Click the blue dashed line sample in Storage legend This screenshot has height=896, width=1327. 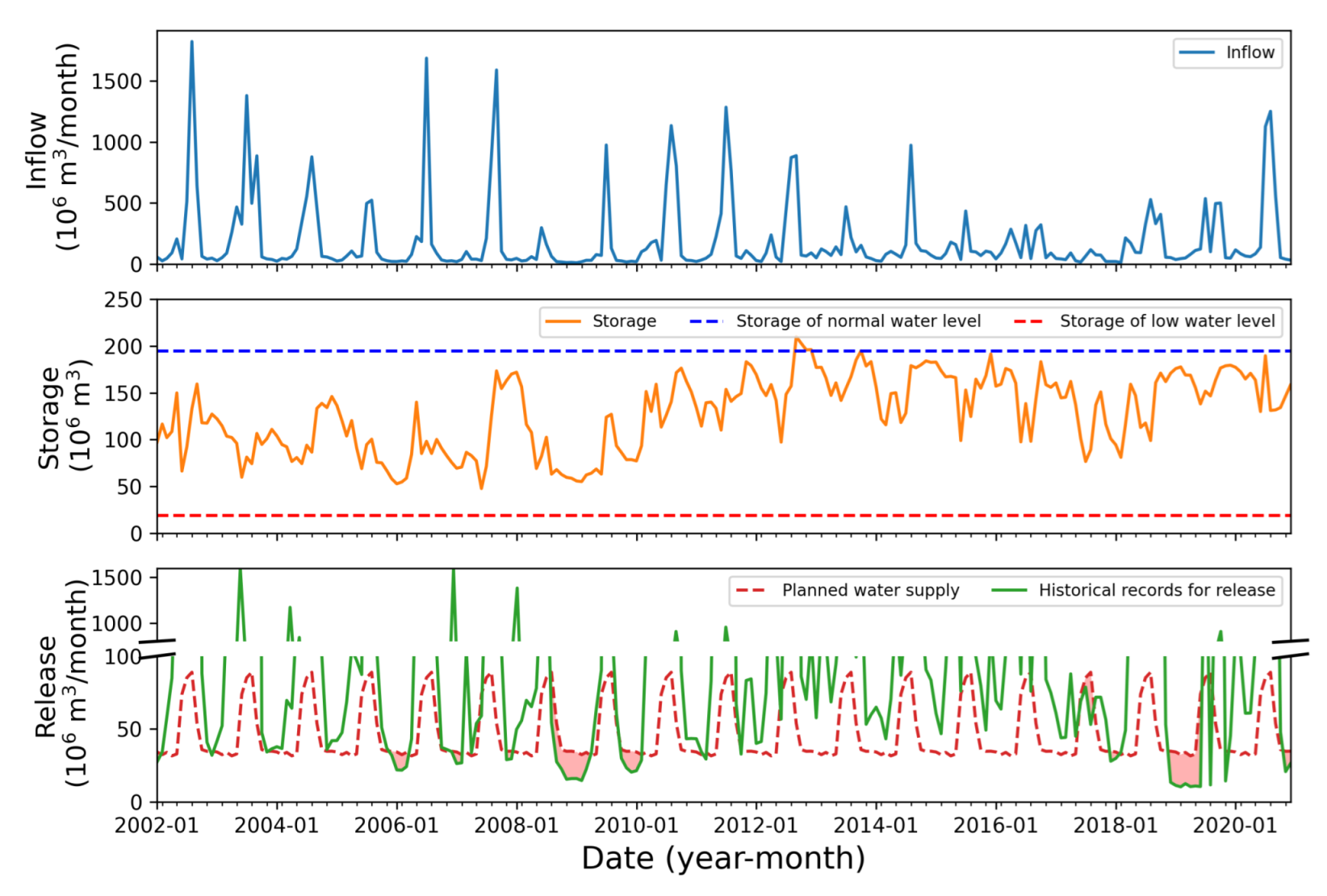click(705, 321)
